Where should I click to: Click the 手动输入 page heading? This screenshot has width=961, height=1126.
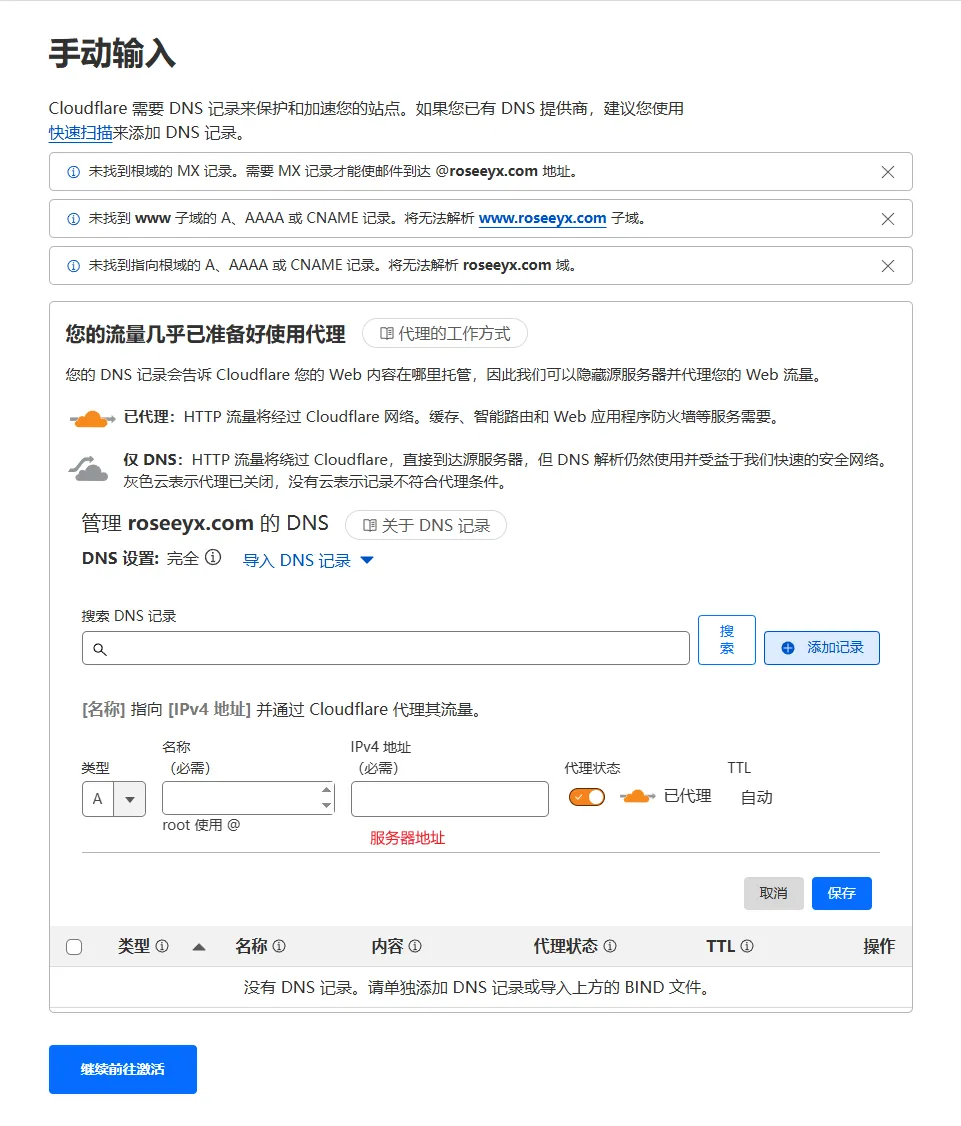click(112, 53)
